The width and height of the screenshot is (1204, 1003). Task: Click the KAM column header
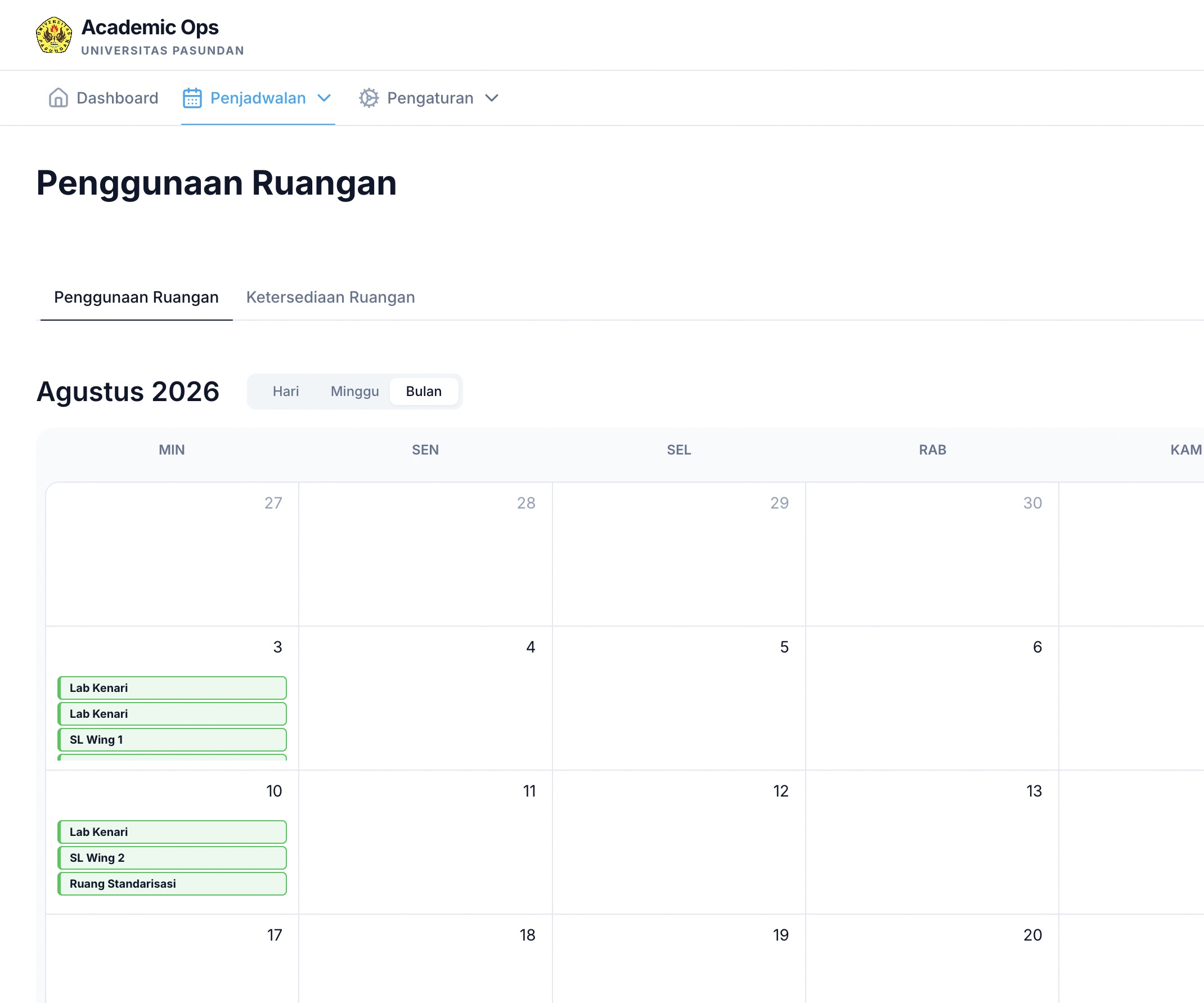(1185, 450)
